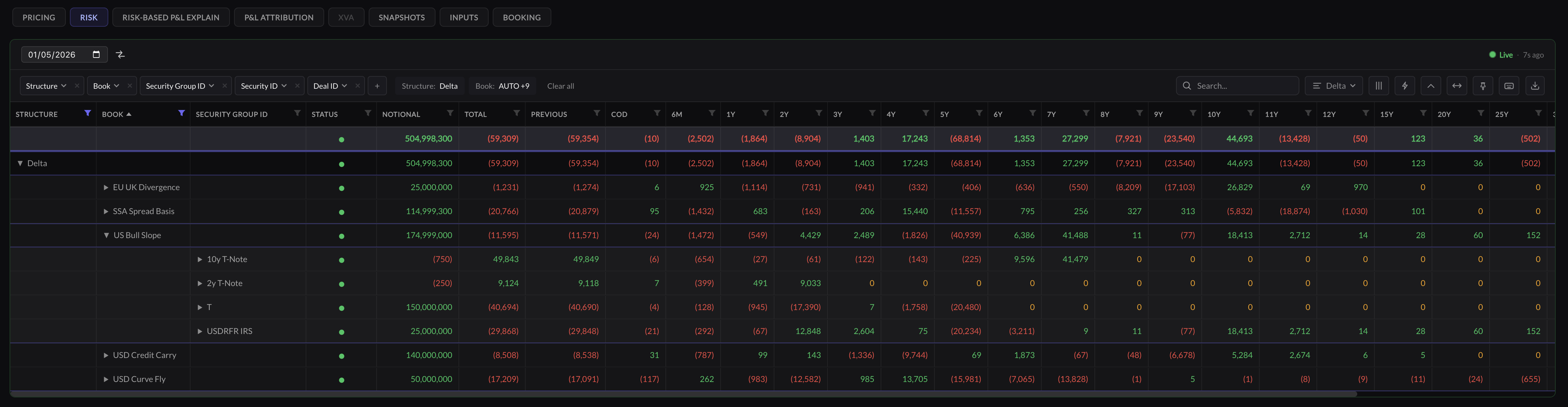Expand the USD Curve Fly book
This screenshot has height=407, width=1568.
click(106, 379)
